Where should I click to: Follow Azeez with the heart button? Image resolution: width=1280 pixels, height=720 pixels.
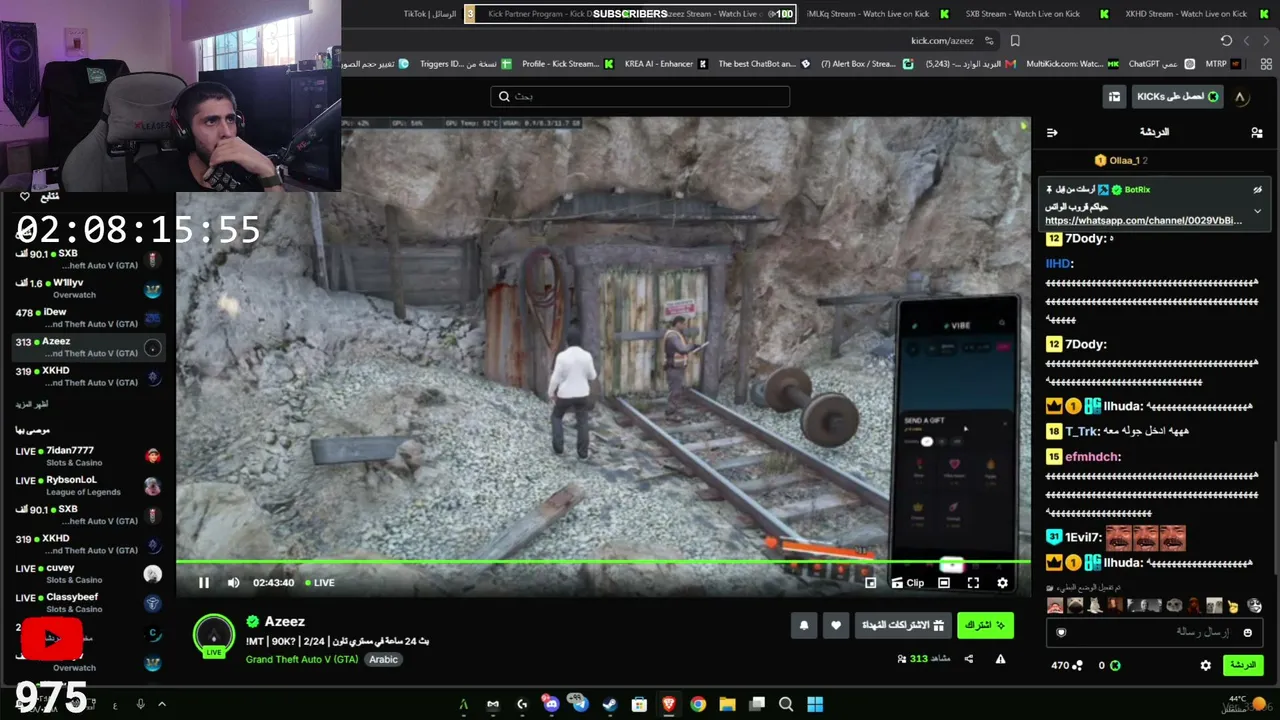(x=836, y=625)
